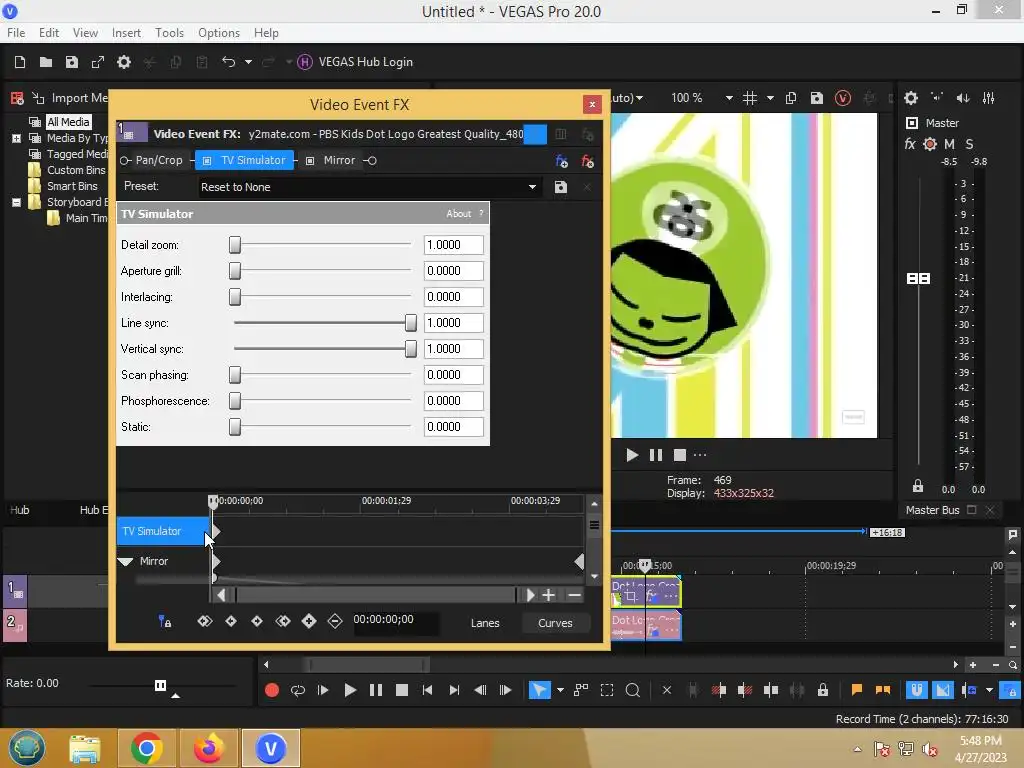The image size is (1024, 768).
Task: Click the Static slider handle
Action: 235,426
